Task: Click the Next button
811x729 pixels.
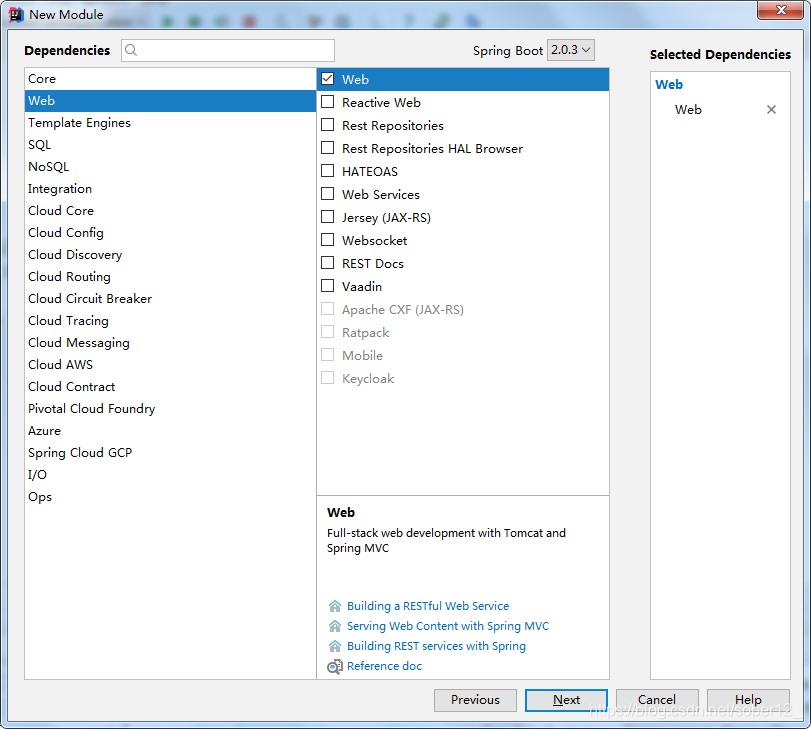Action: pyautogui.click(x=566, y=700)
